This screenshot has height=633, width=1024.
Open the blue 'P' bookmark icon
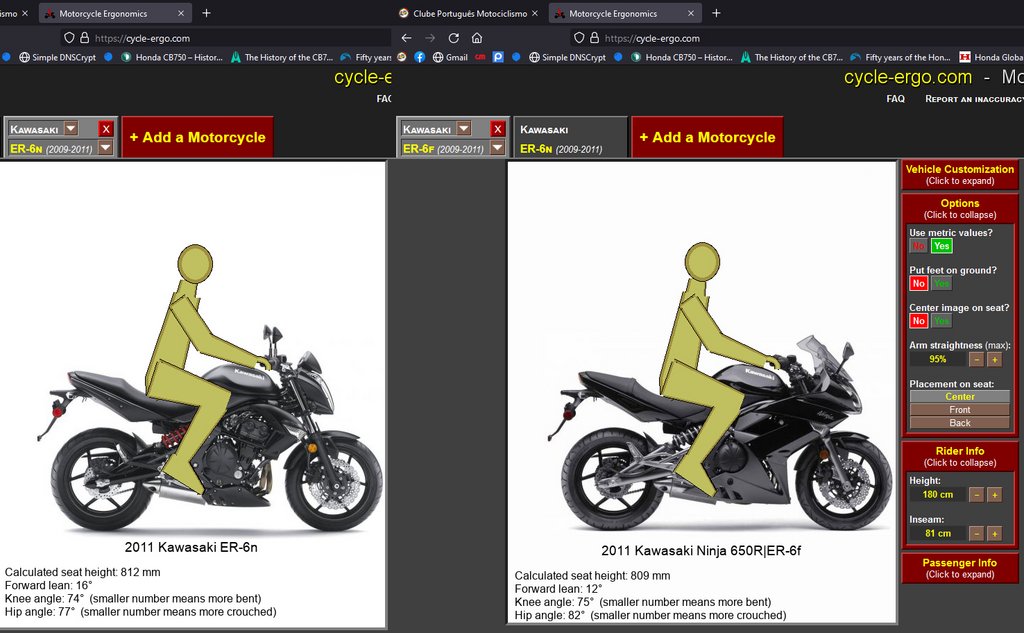pos(498,57)
